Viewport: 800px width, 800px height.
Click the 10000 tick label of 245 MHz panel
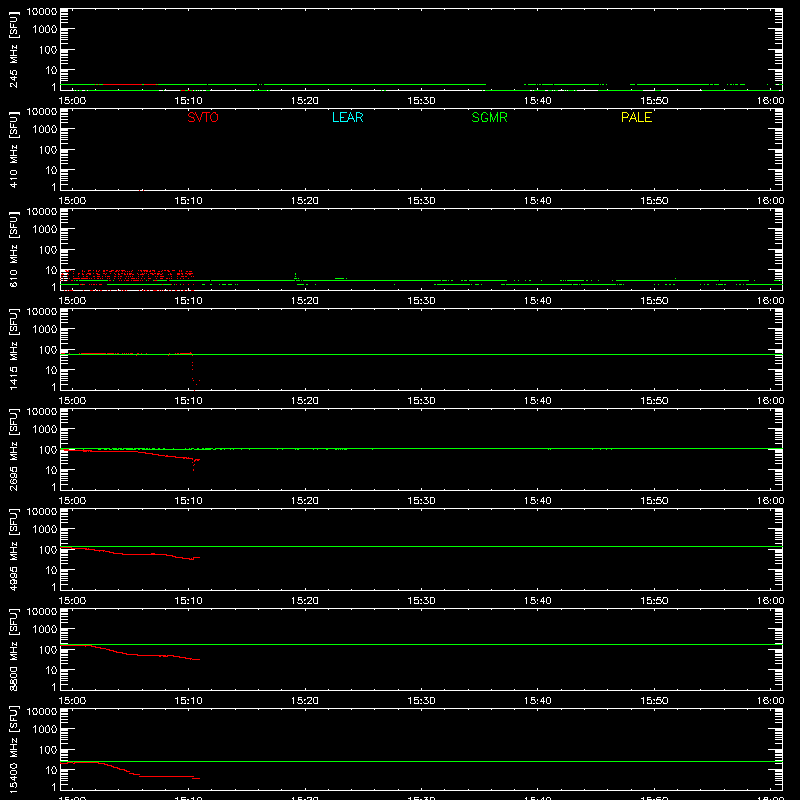[42, 12]
